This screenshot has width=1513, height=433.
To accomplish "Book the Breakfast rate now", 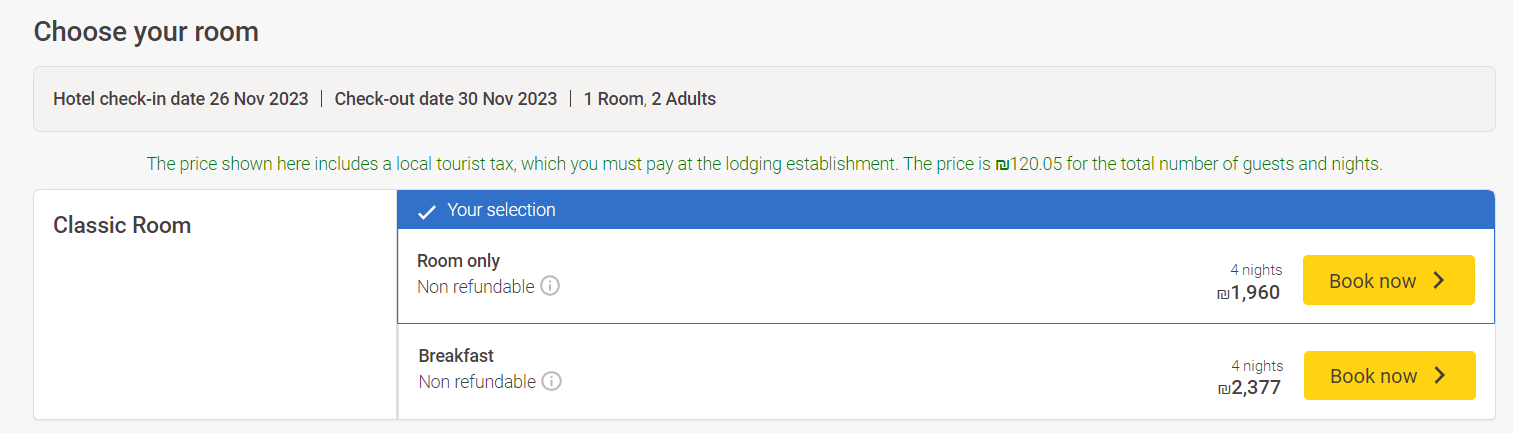I will [1390, 375].
